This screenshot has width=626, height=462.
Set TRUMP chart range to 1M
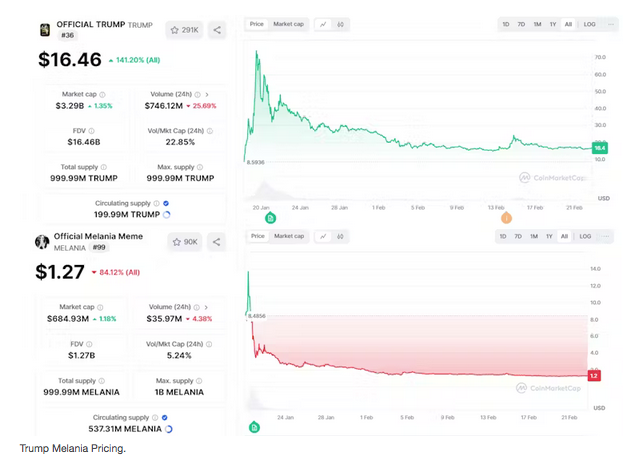537,24
